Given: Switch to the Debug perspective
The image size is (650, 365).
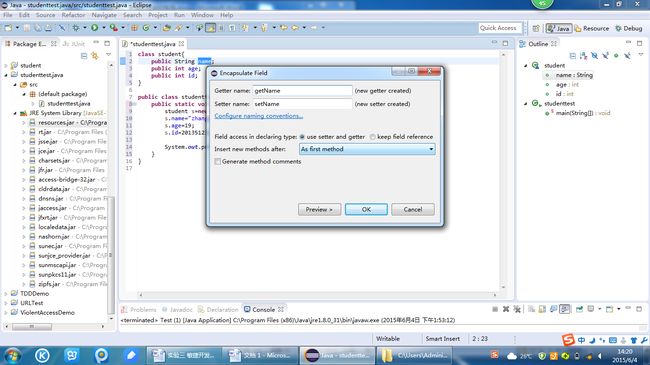Looking at the screenshot, I should tap(628, 28).
